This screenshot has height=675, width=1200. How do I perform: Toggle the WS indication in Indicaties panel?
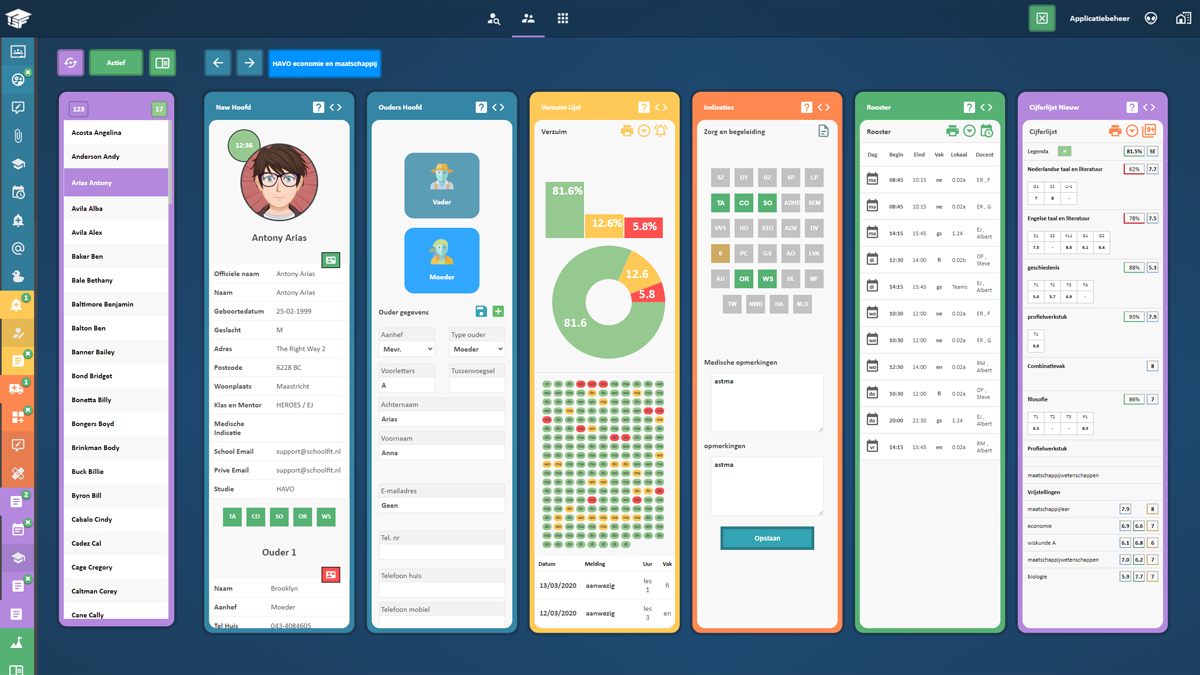click(x=767, y=279)
